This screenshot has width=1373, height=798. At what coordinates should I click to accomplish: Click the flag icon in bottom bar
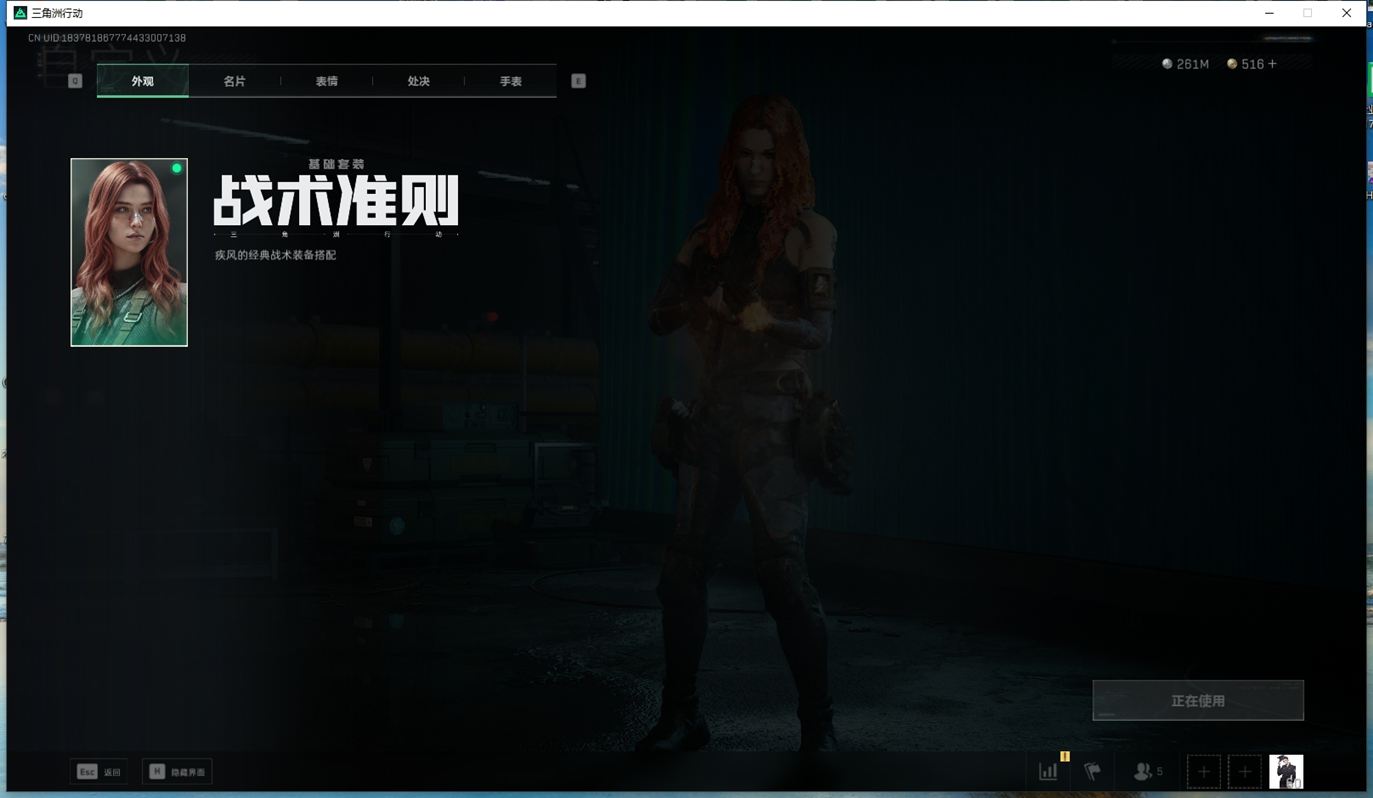(1092, 771)
